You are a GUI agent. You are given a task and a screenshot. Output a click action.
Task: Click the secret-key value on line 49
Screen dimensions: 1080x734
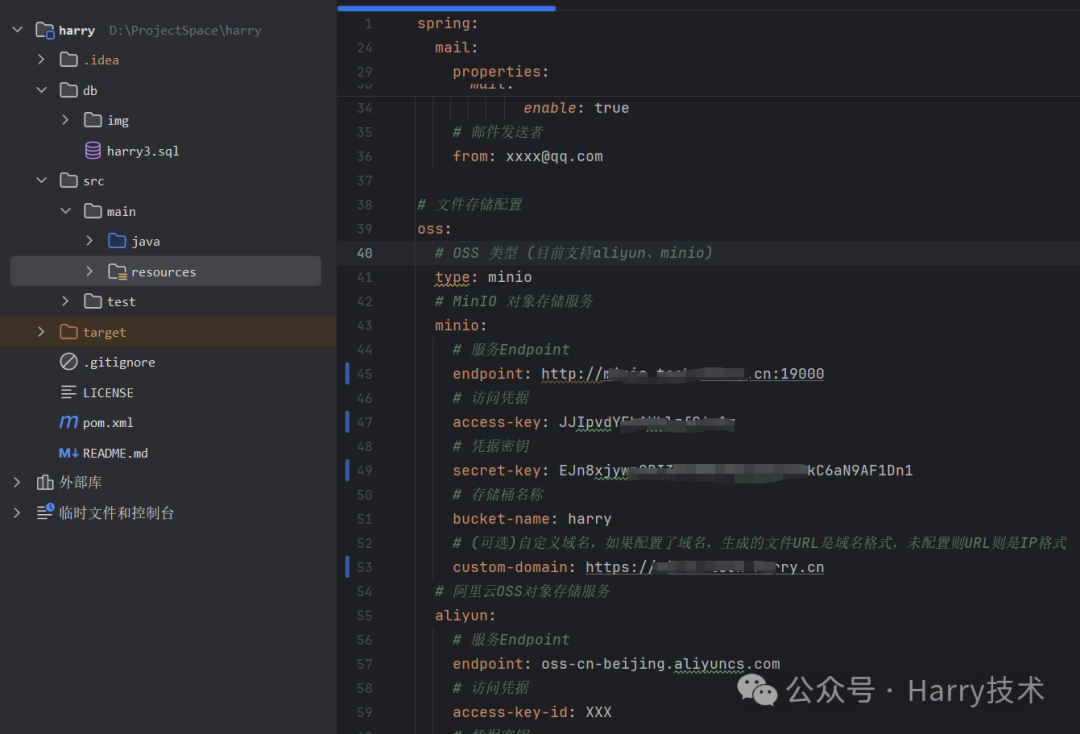pos(736,471)
